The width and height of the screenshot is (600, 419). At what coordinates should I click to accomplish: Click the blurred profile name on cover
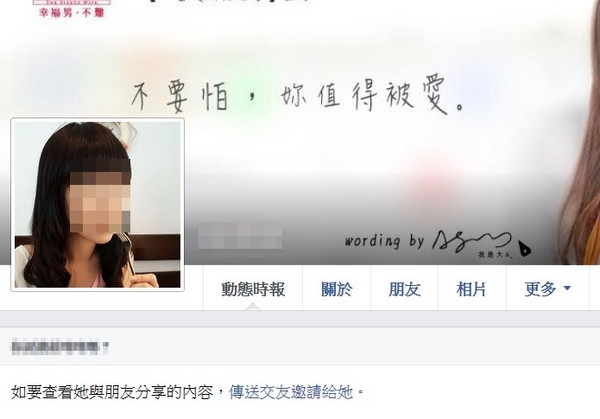coord(240,236)
